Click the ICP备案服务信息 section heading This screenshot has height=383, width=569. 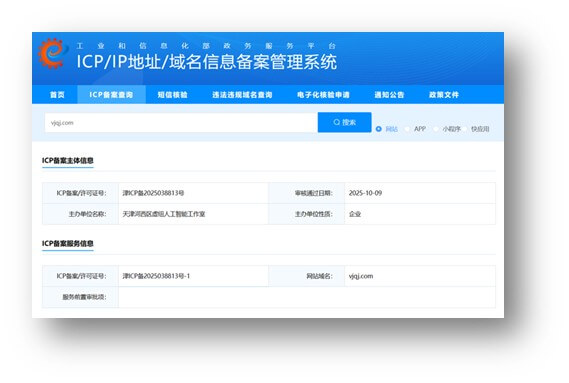pyautogui.click(x=67, y=243)
